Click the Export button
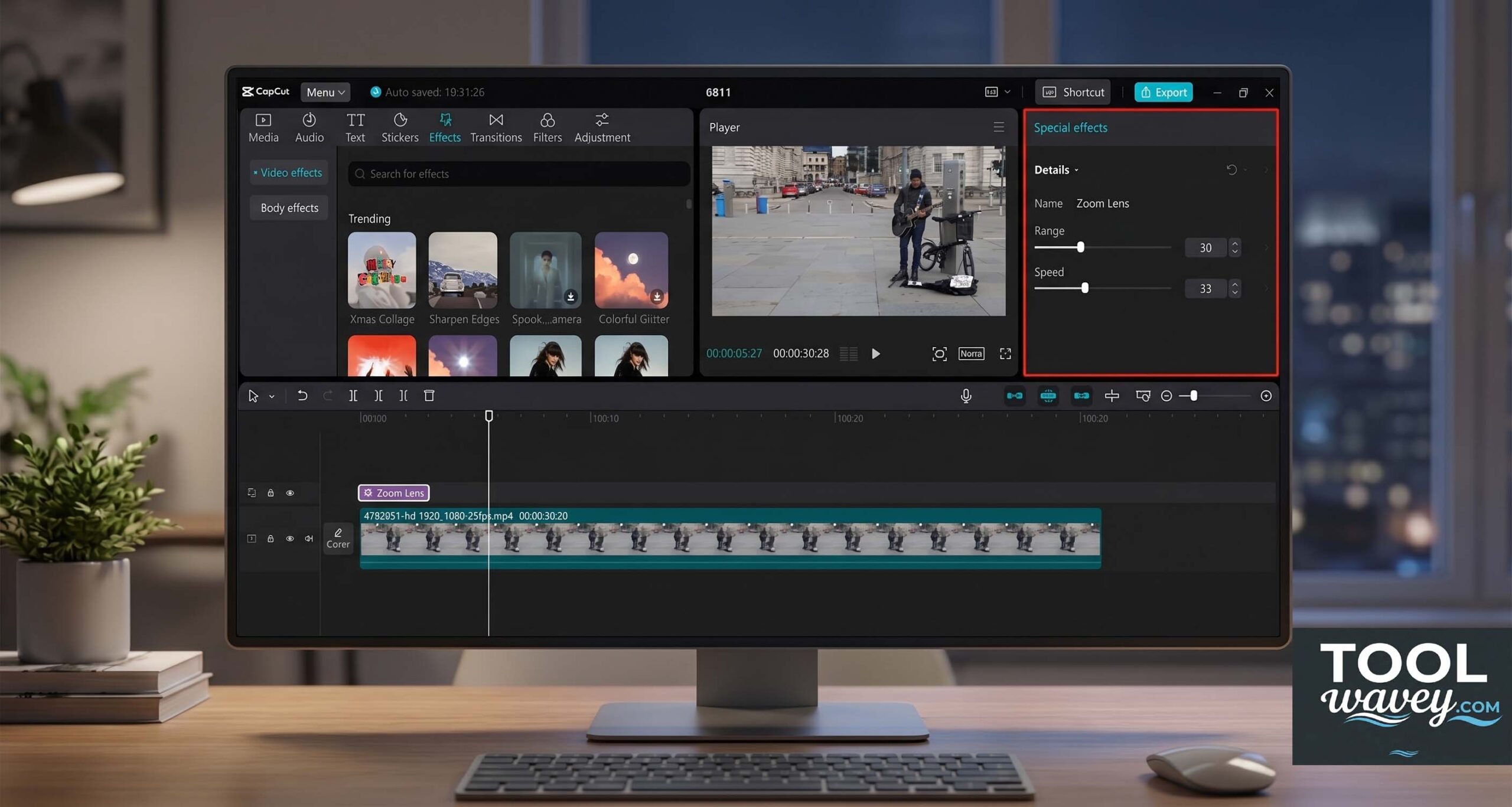Image resolution: width=1512 pixels, height=807 pixels. click(1164, 92)
